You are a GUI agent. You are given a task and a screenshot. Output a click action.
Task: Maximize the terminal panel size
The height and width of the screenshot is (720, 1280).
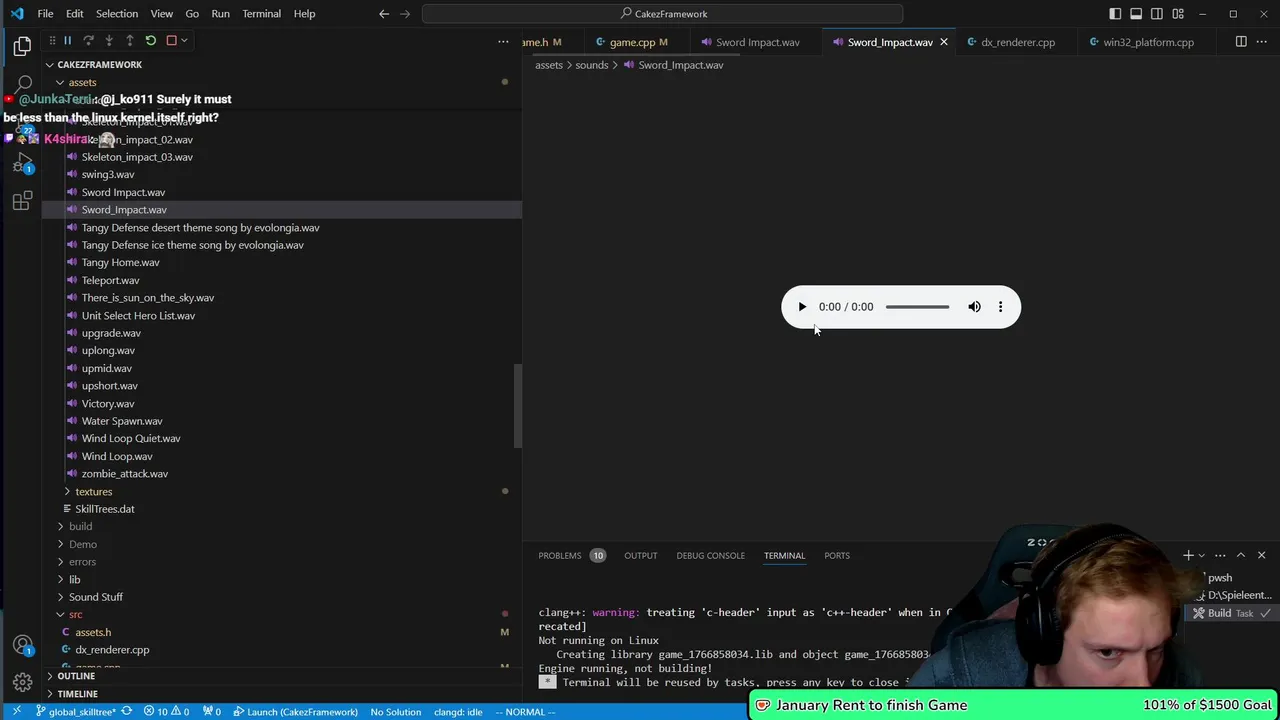pyautogui.click(x=1241, y=555)
